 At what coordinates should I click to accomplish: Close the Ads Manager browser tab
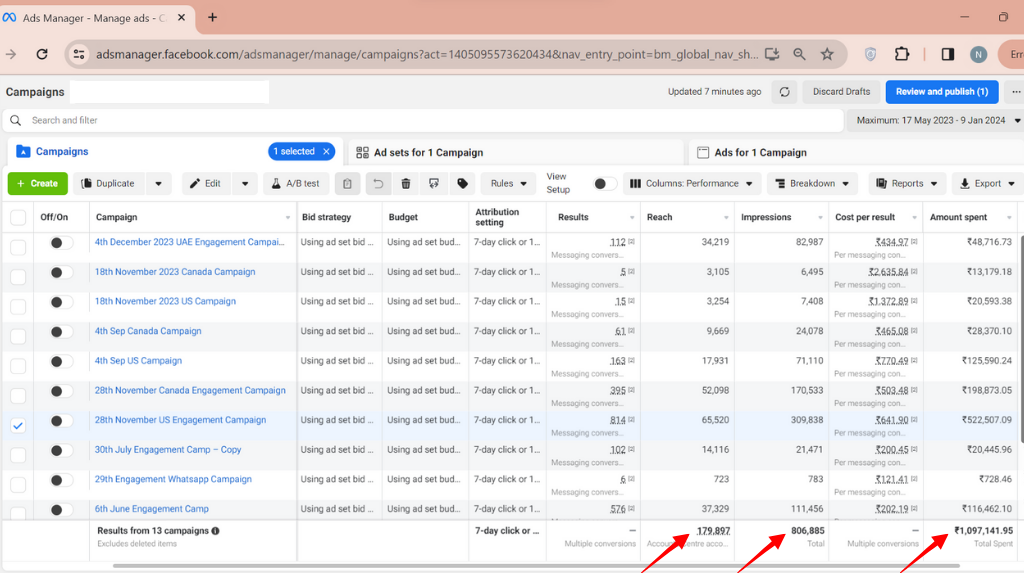tap(182, 18)
